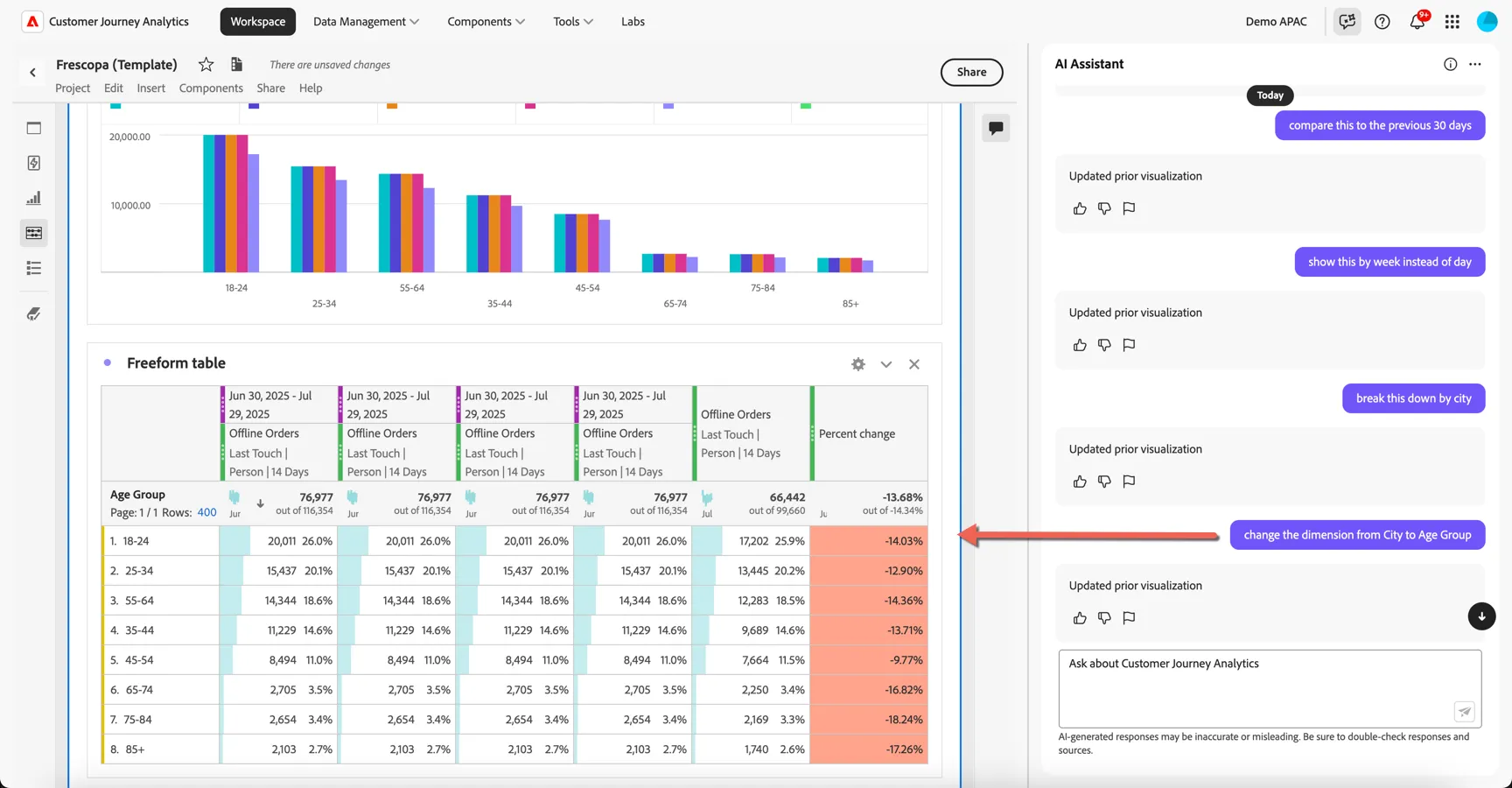Image resolution: width=1512 pixels, height=788 pixels.
Task: Select the Workspace tab
Action: click(x=257, y=22)
